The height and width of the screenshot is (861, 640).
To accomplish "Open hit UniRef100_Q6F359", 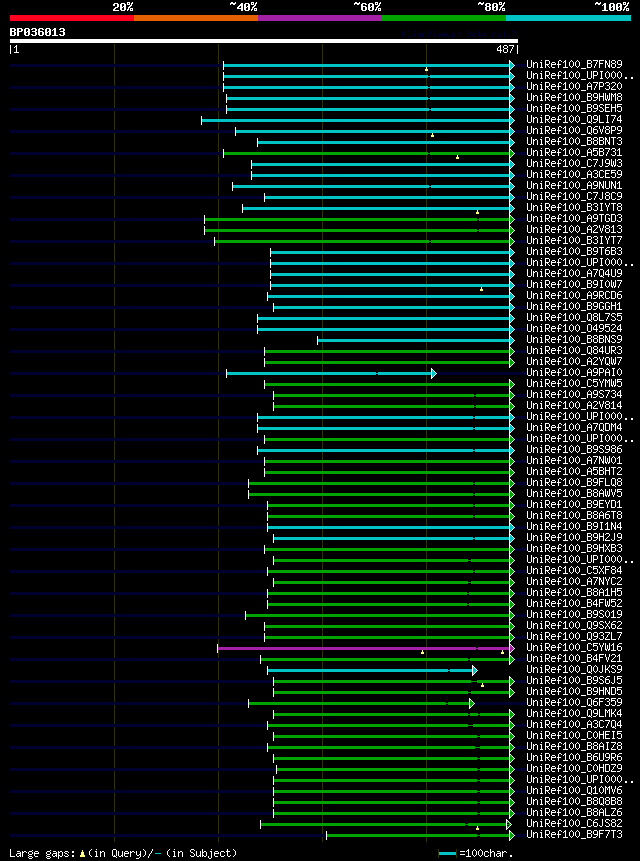I will 574,702.
